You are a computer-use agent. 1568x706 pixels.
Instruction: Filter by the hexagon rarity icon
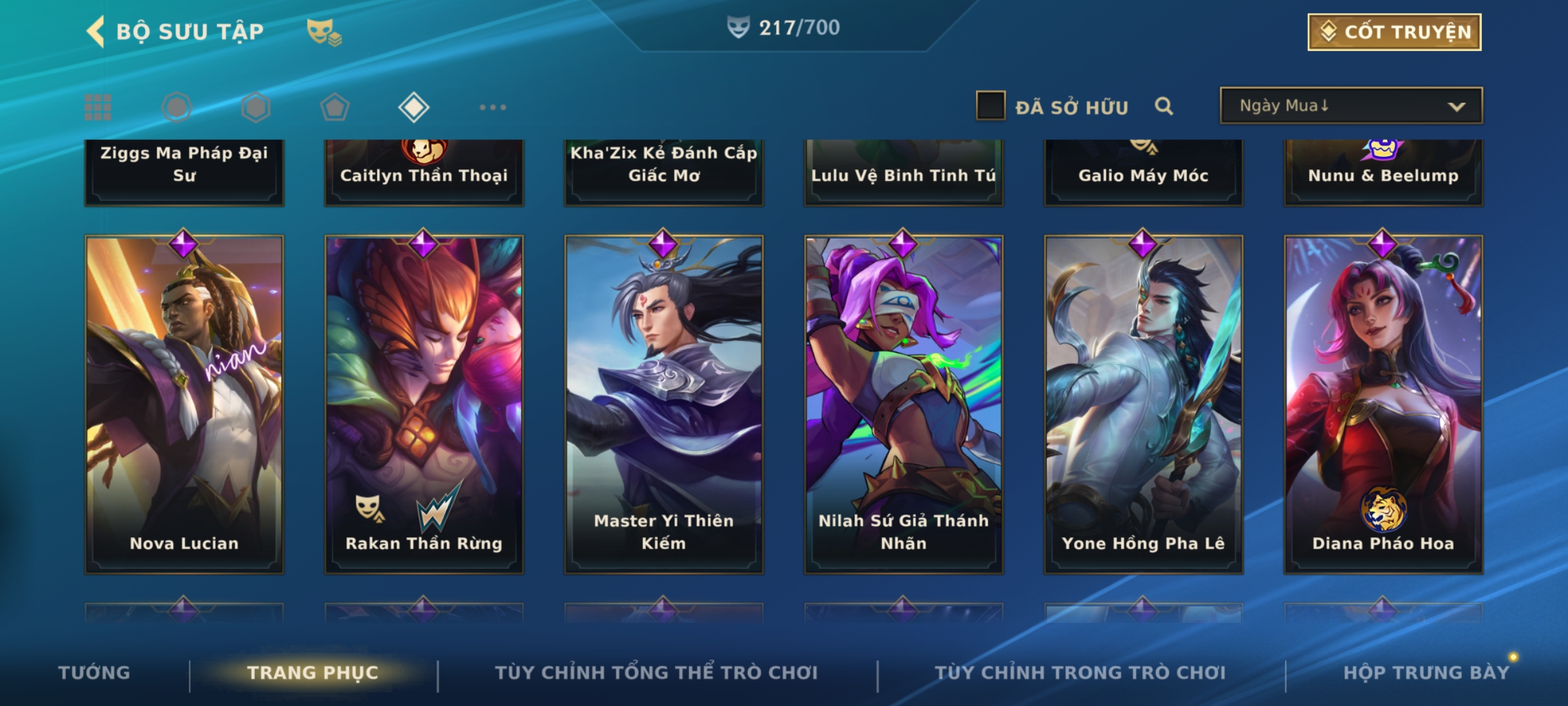click(255, 107)
